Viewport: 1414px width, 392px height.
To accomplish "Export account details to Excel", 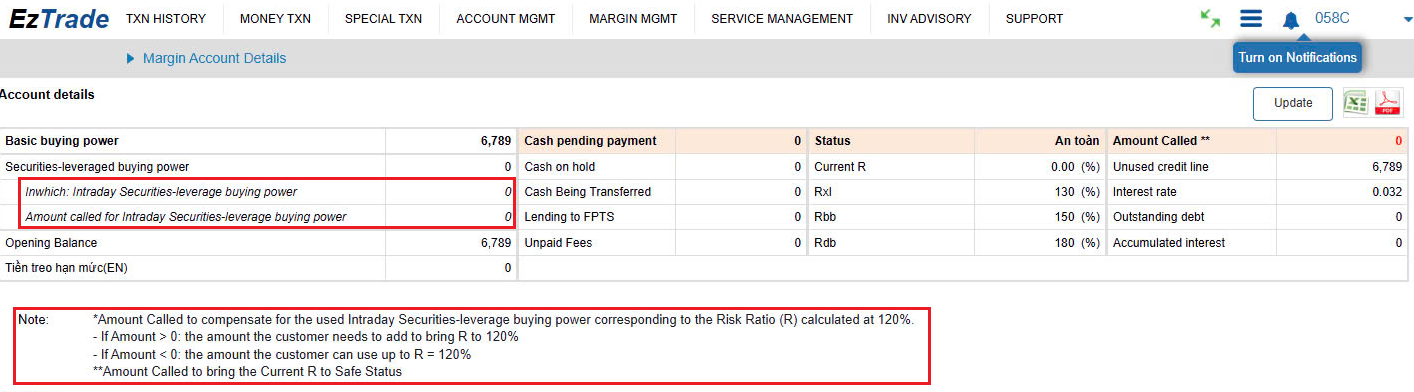I will [x=1355, y=103].
